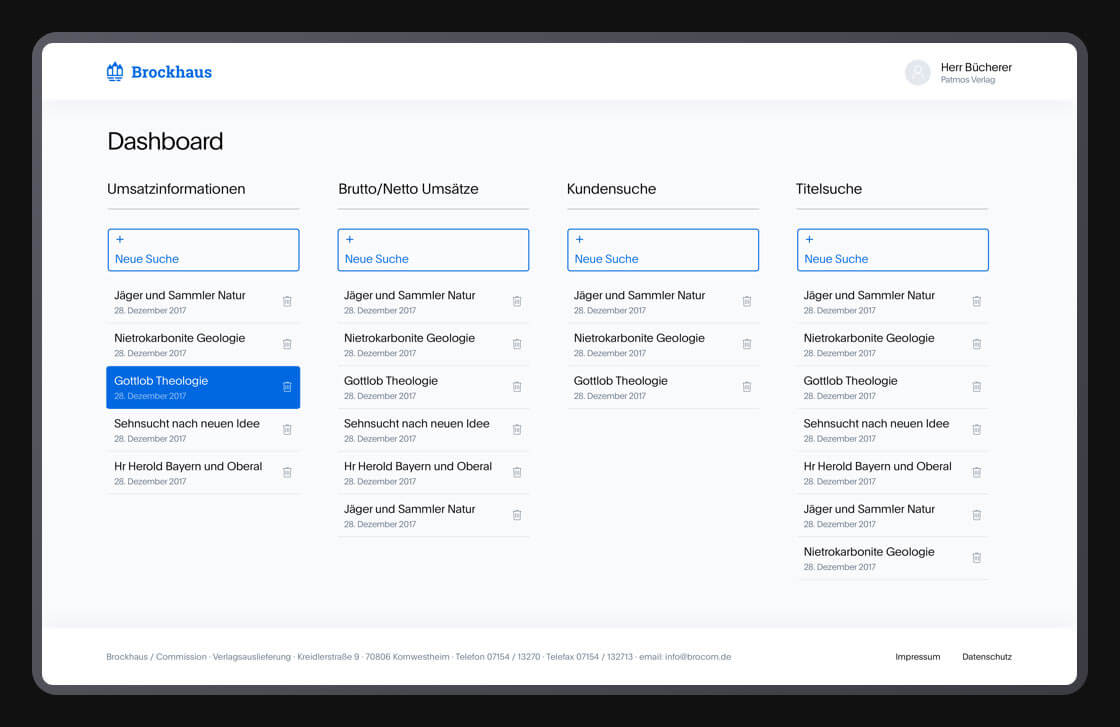Image resolution: width=1120 pixels, height=727 pixels.
Task: Create Neue Suche under Kundensuche
Action: [x=662, y=250]
